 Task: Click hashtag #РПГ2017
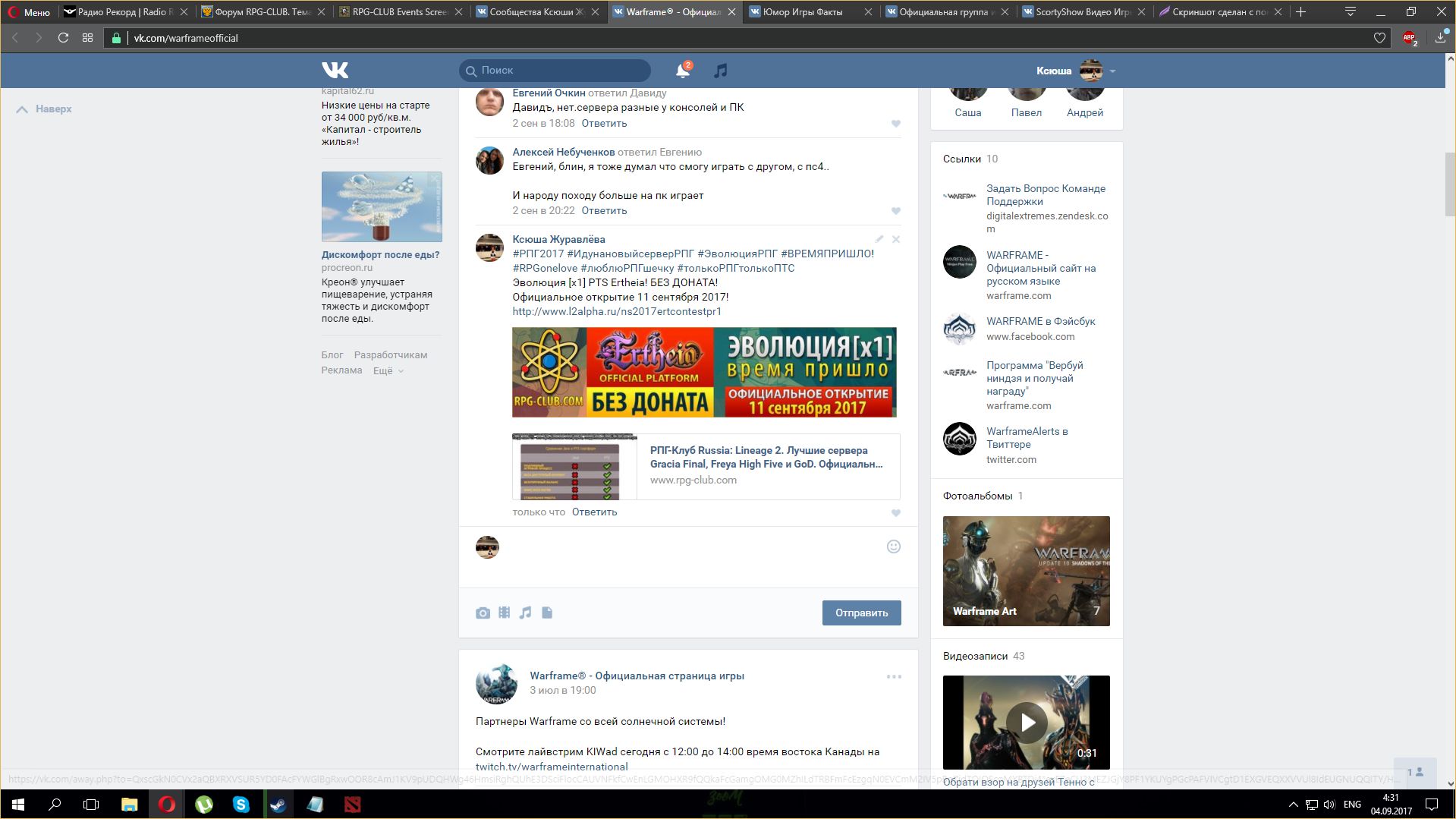538,254
